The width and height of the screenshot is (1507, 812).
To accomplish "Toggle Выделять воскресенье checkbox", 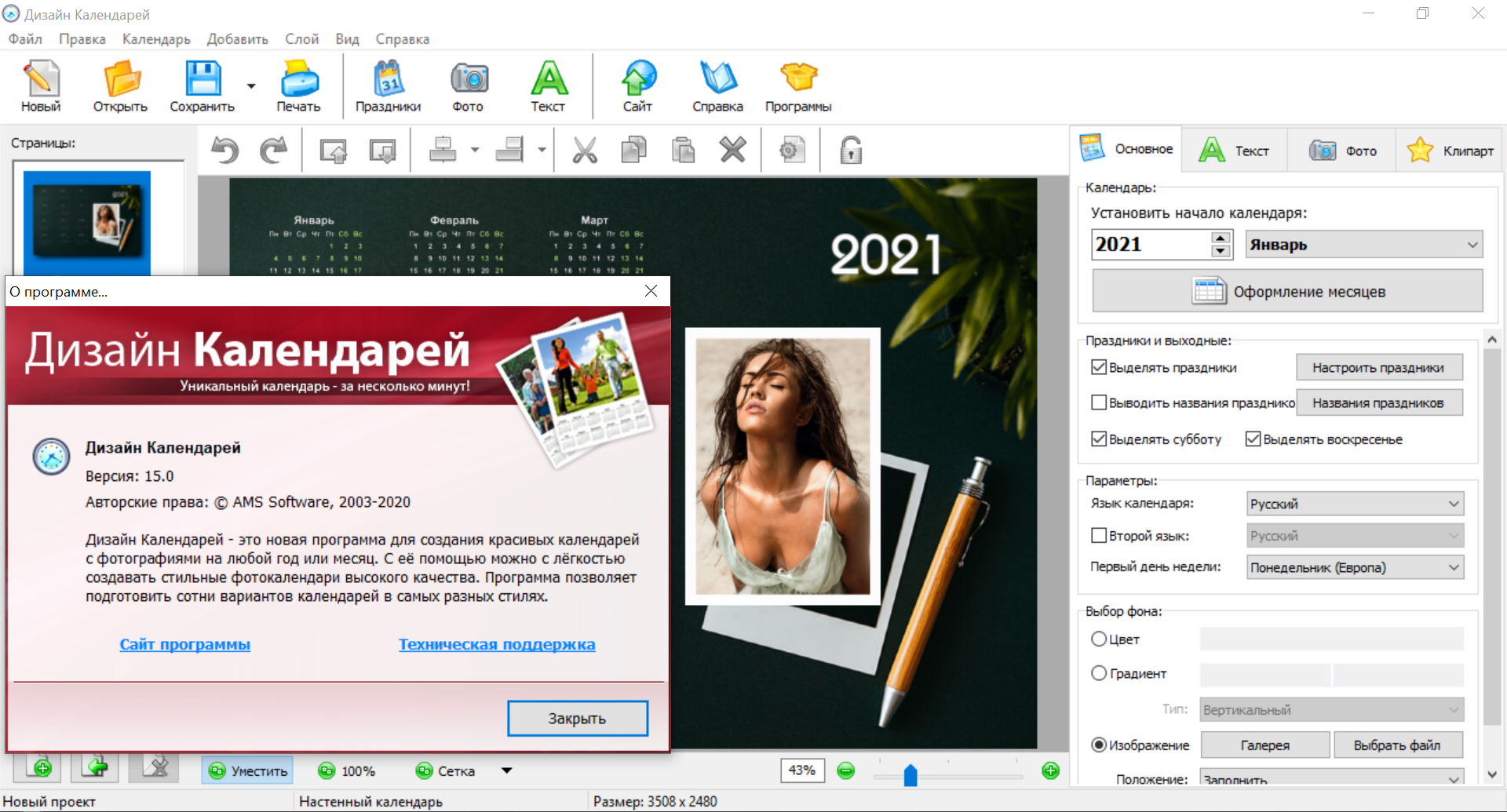I will coord(1253,439).
